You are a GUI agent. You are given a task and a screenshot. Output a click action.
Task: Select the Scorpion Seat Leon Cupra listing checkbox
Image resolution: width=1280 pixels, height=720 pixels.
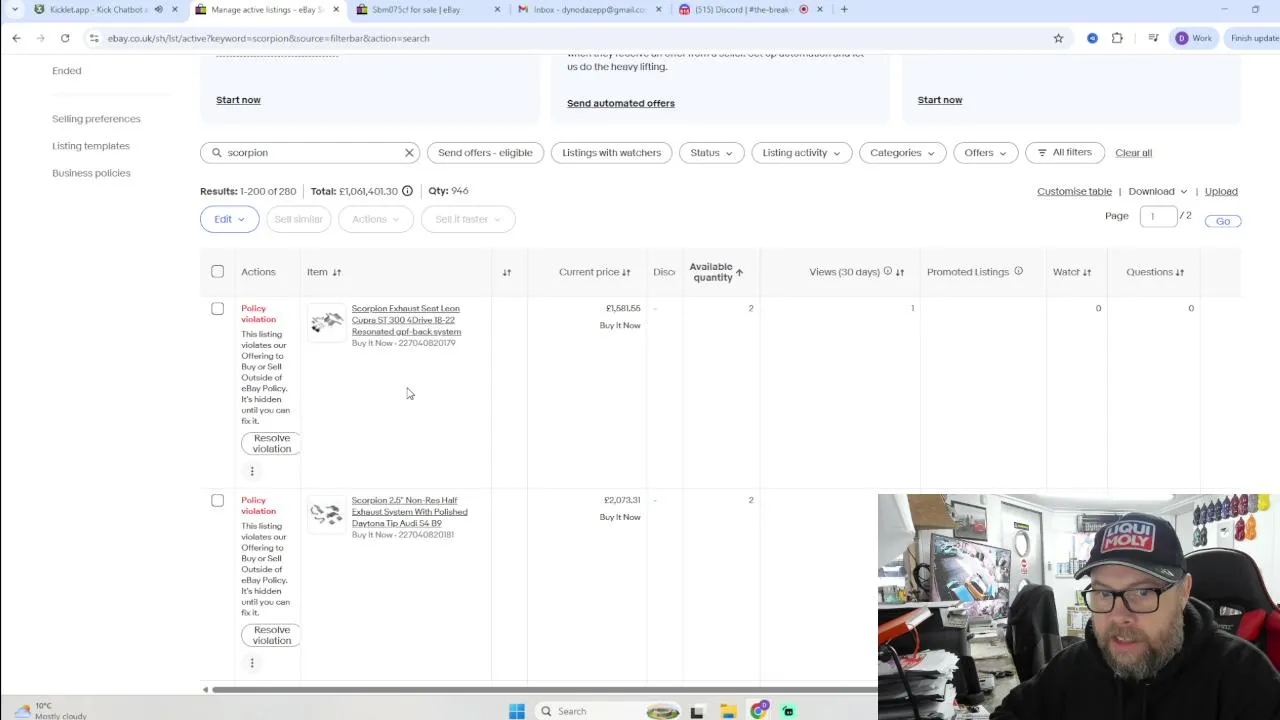(x=217, y=309)
